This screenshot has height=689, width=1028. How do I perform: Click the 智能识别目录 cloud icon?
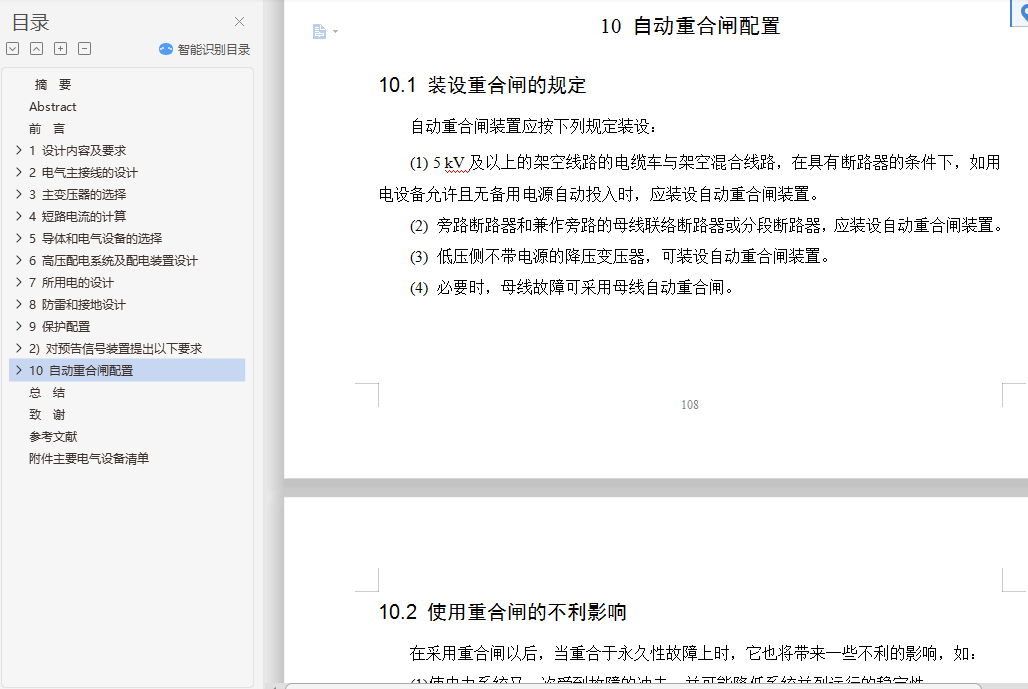pyautogui.click(x=166, y=49)
